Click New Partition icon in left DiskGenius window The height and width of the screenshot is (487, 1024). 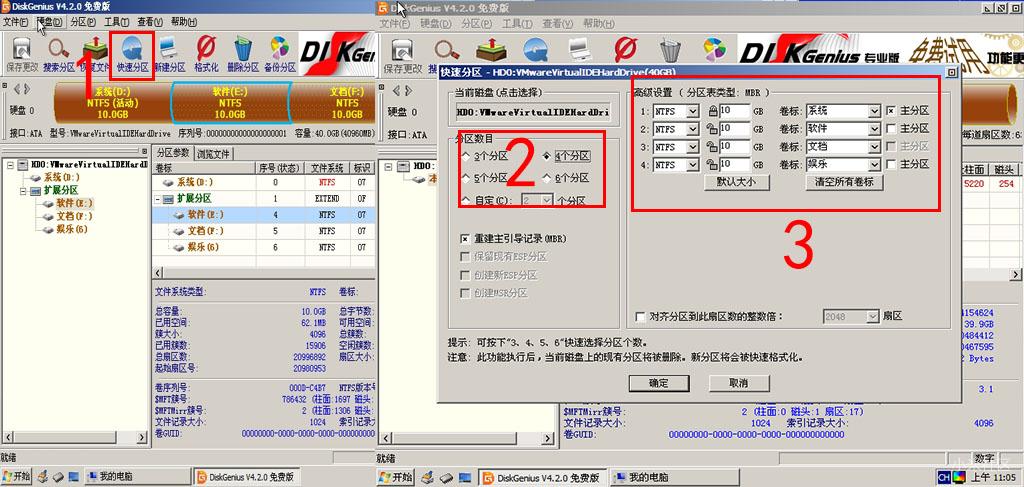coord(170,55)
